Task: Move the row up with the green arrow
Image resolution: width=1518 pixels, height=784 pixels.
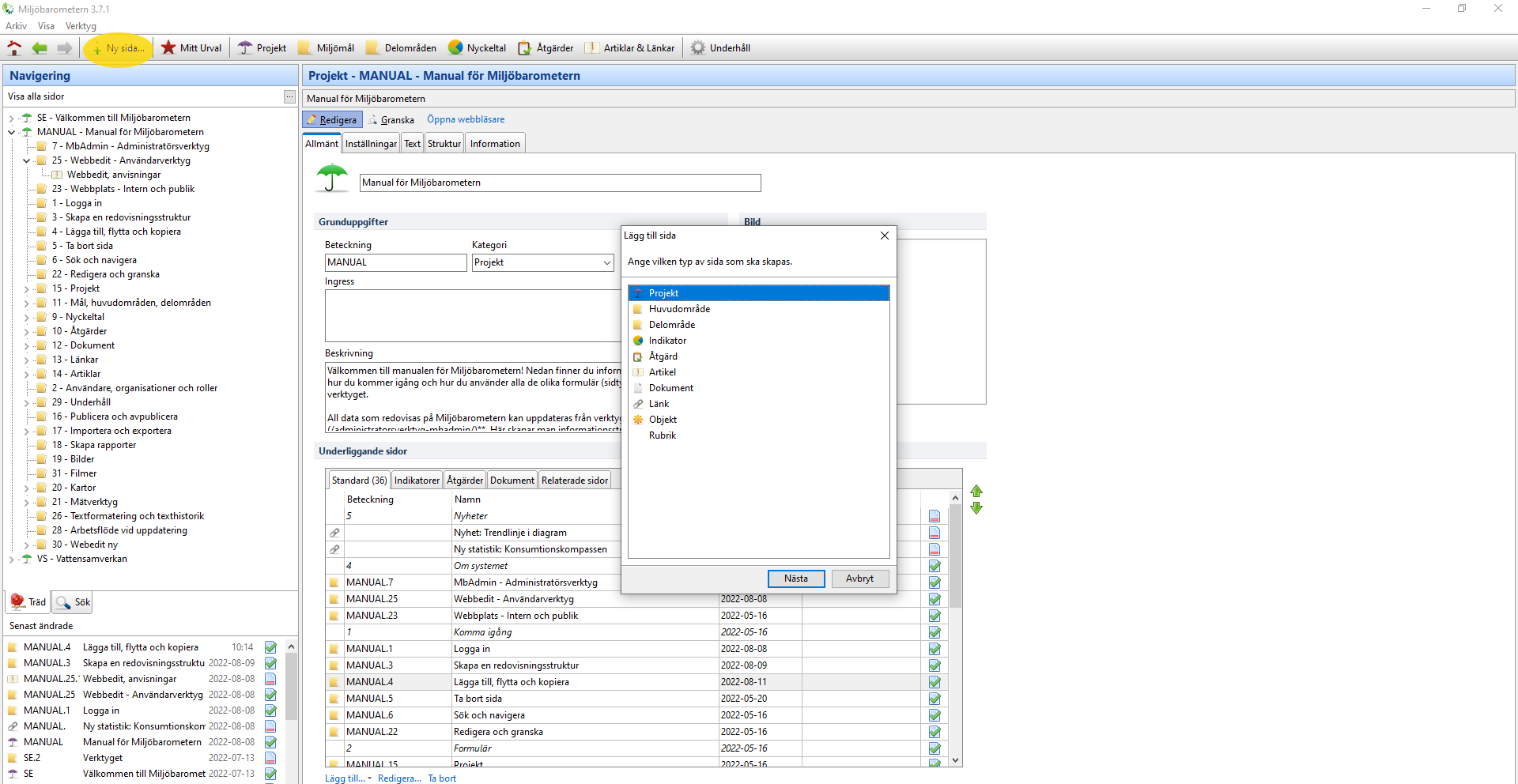Action: point(976,492)
